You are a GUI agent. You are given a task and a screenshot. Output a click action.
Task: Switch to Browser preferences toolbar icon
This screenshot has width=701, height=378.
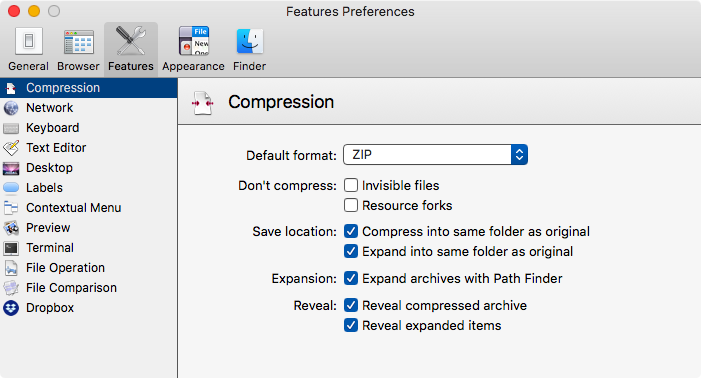78,48
